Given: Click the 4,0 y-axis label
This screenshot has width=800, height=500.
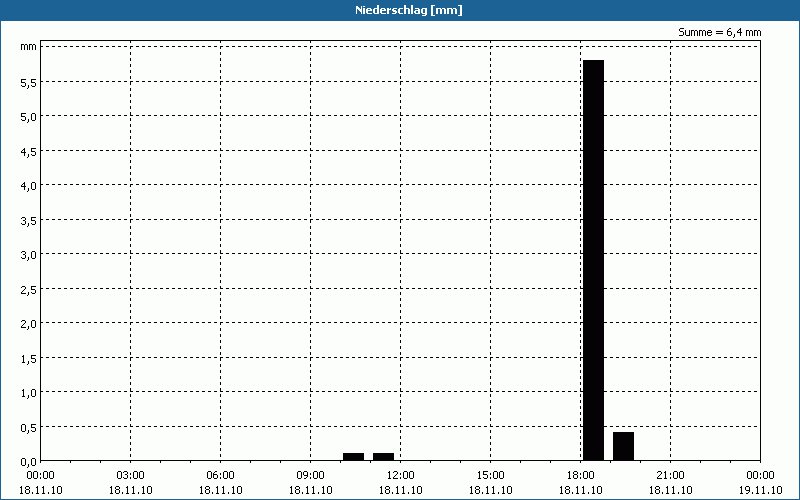Looking at the screenshot, I should [28, 186].
